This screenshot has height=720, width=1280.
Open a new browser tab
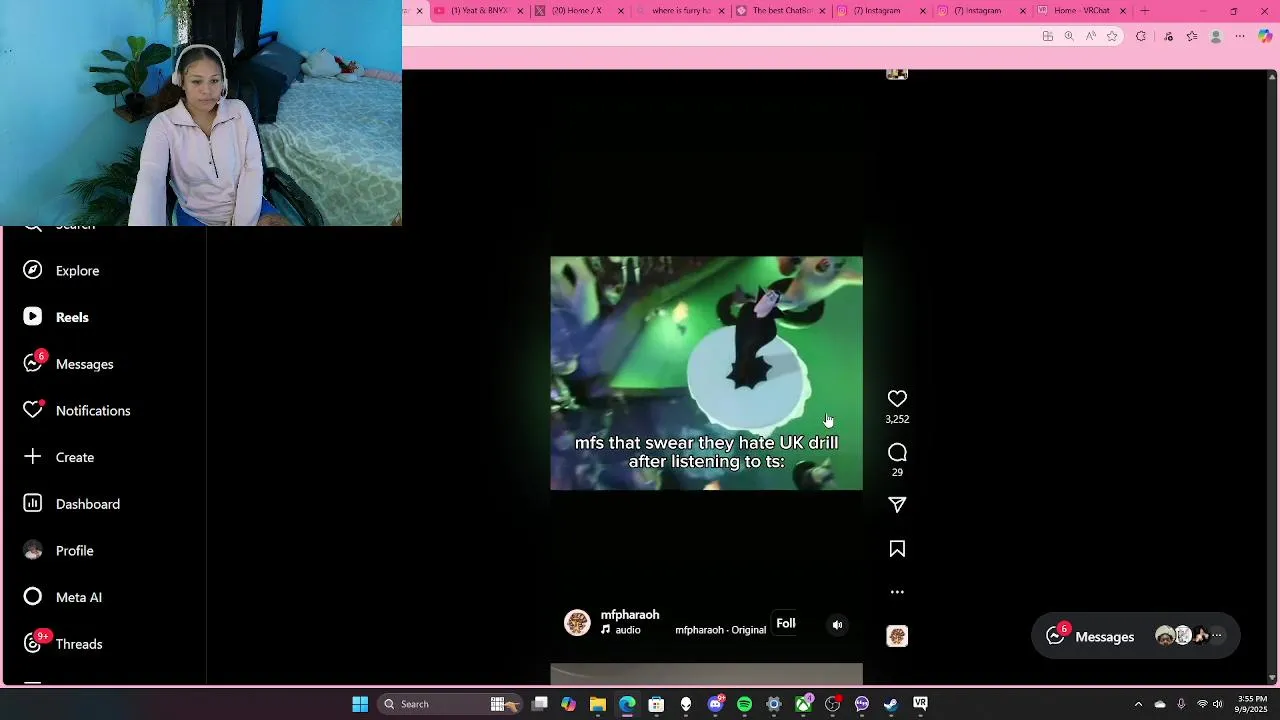pyautogui.click(x=1145, y=11)
